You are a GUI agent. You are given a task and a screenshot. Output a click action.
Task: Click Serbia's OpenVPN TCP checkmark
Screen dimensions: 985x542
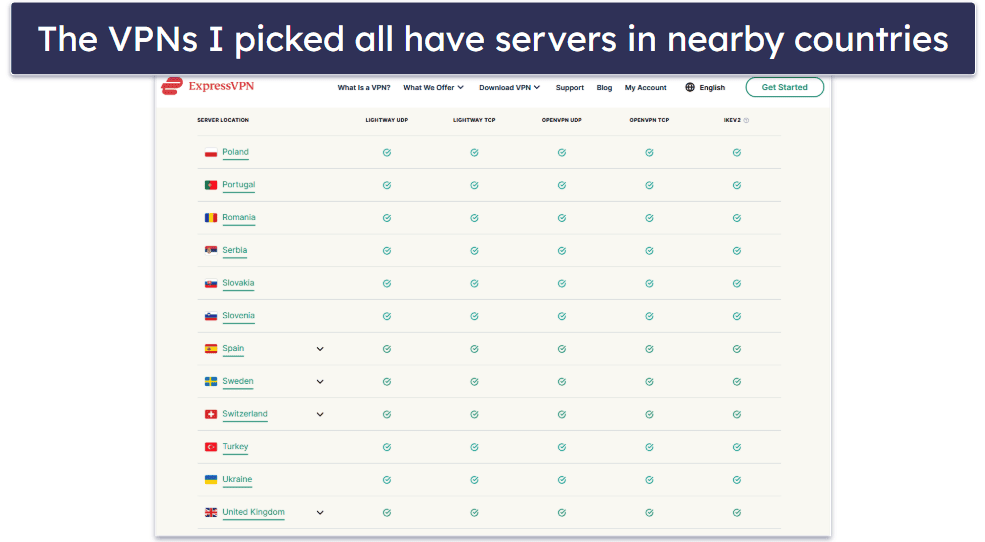coord(649,251)
